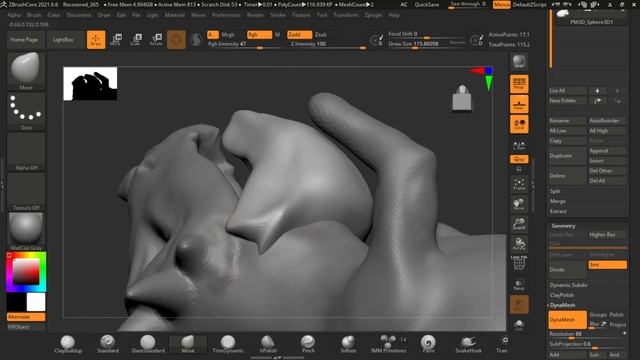The width and height of the screenshot is (640, 360).
Task: Select the DamStandard brush
Action: click(148, 344)
